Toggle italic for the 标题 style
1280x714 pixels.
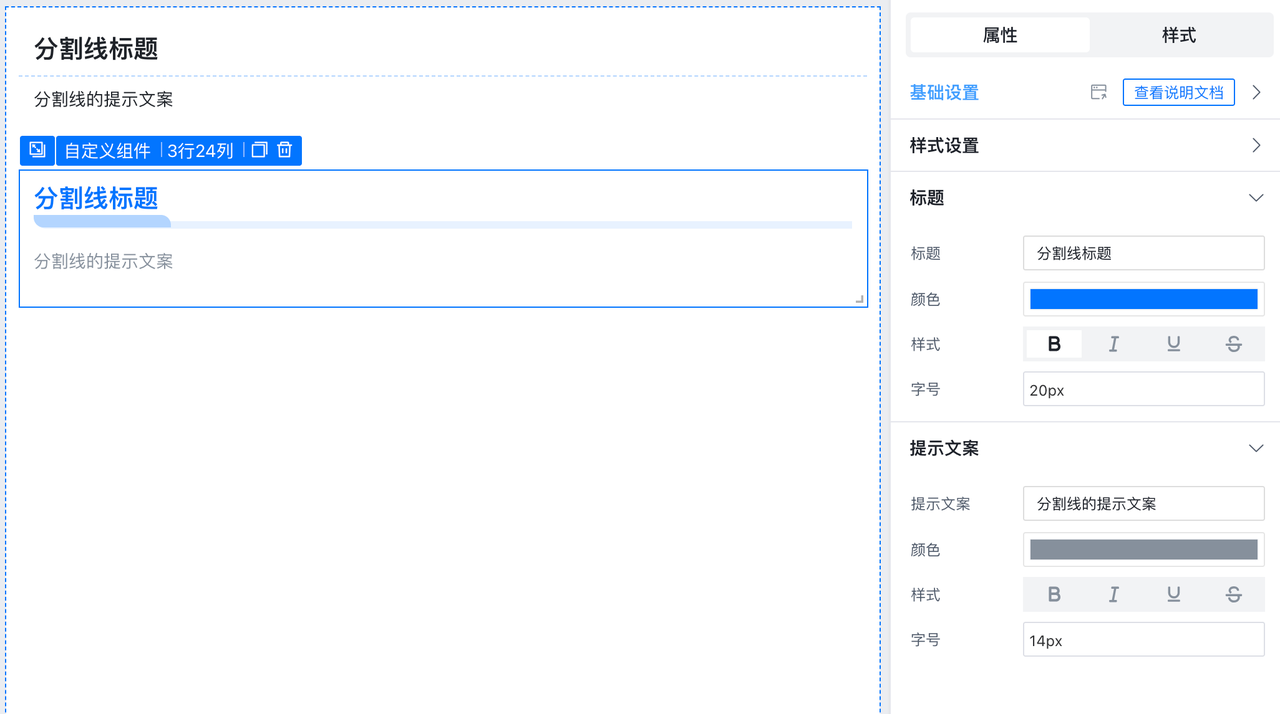tap(1114, 344)
